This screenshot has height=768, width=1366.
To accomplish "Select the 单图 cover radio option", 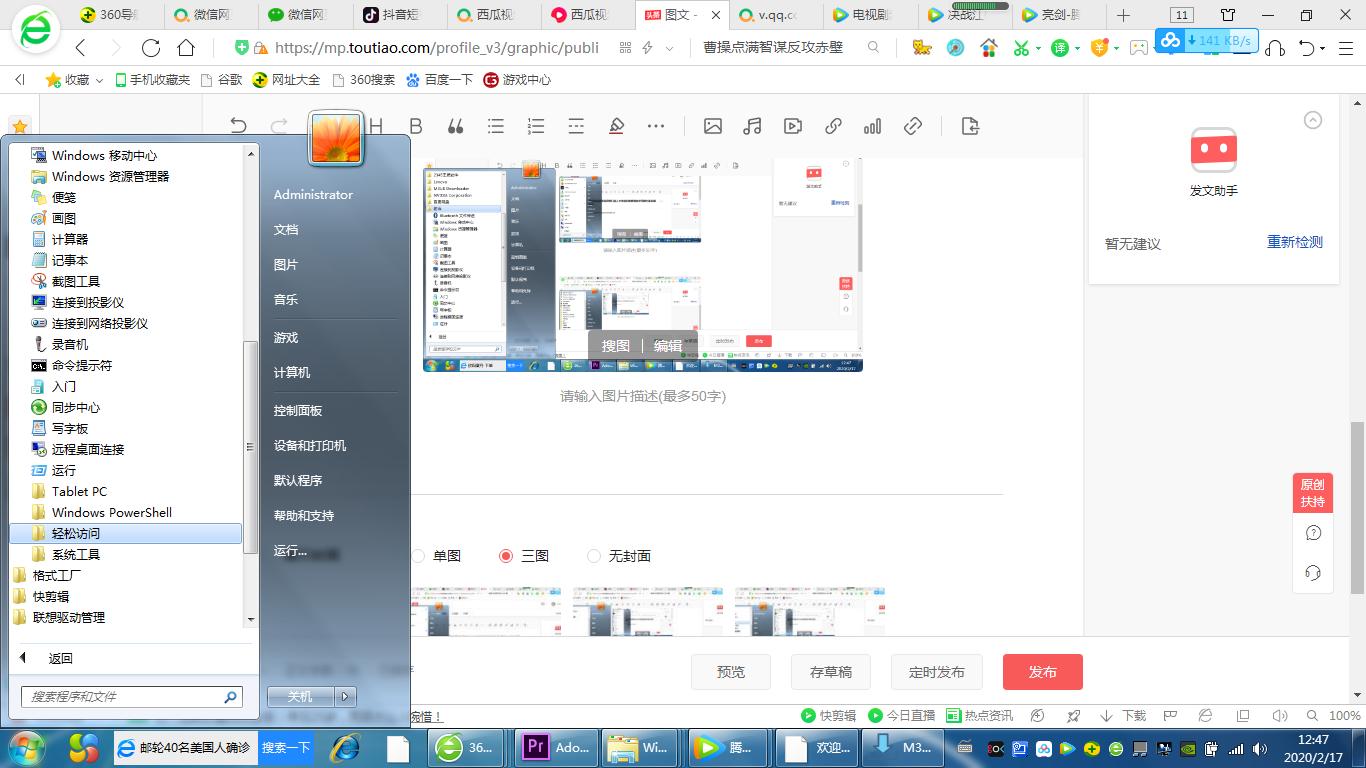I will point(419,556).
